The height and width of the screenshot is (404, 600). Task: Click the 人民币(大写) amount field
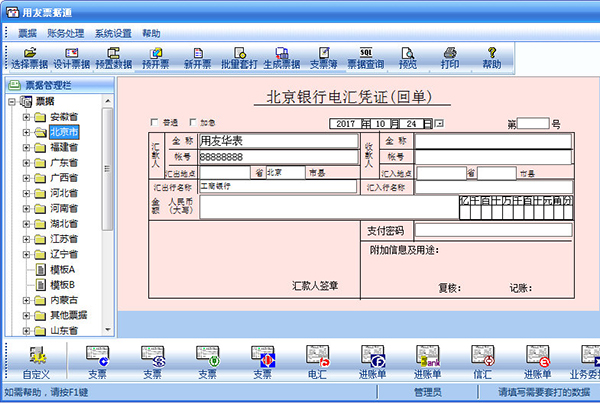click(x=329, y=207)
